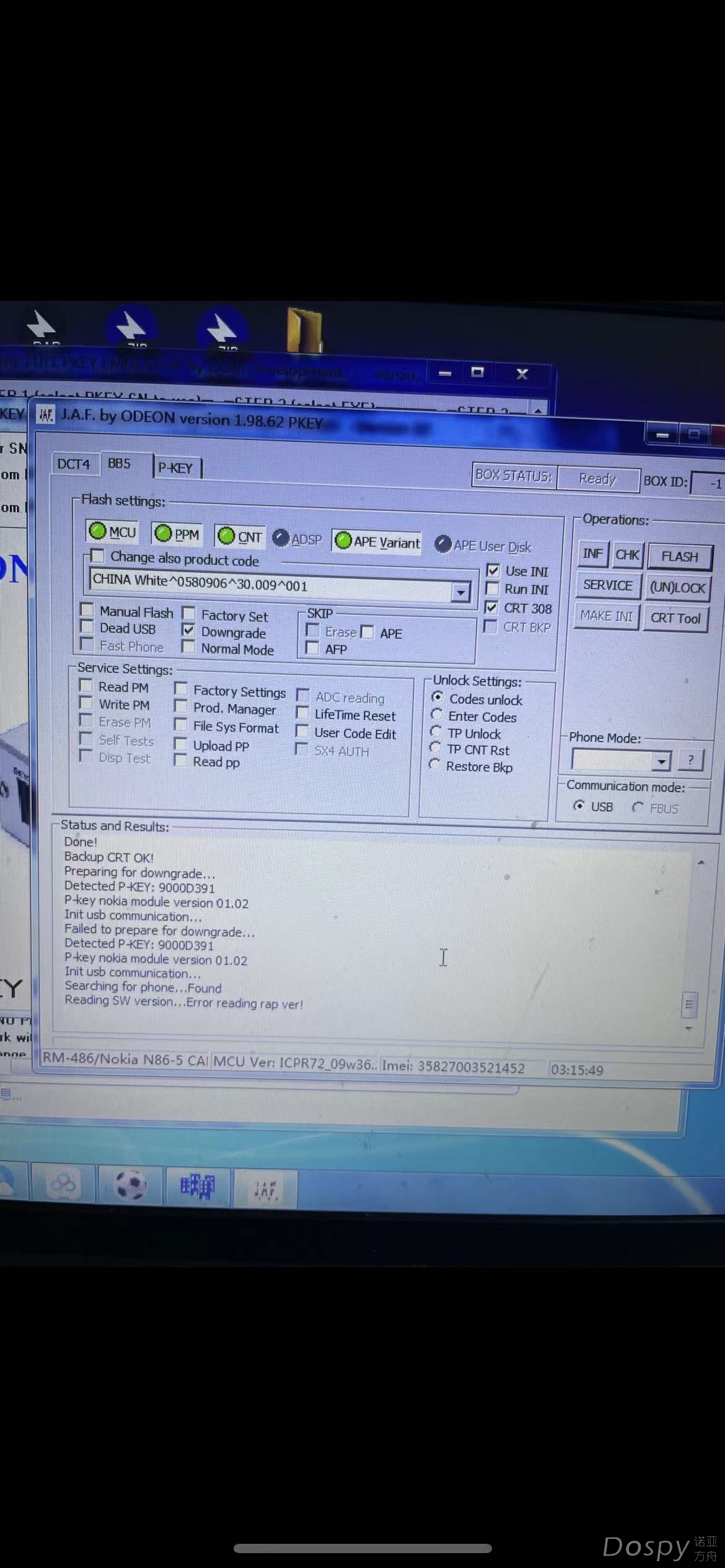Enable the Normal Mode checkbox
The image size is (725, 1568).
pos(188,647)
